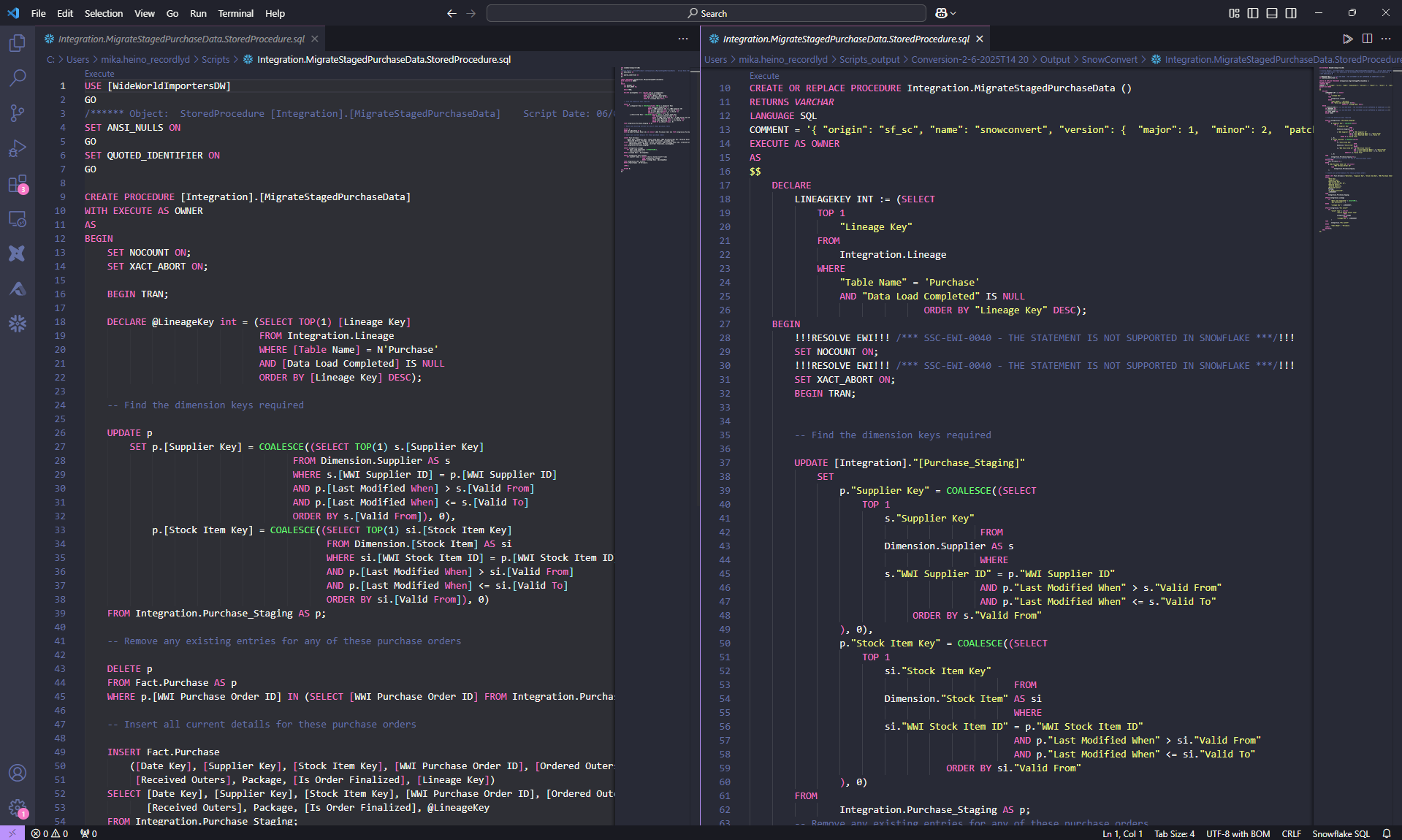1402x840 pixels.
Task: Click the Execute link above the converted code
Action: point(763,75)
